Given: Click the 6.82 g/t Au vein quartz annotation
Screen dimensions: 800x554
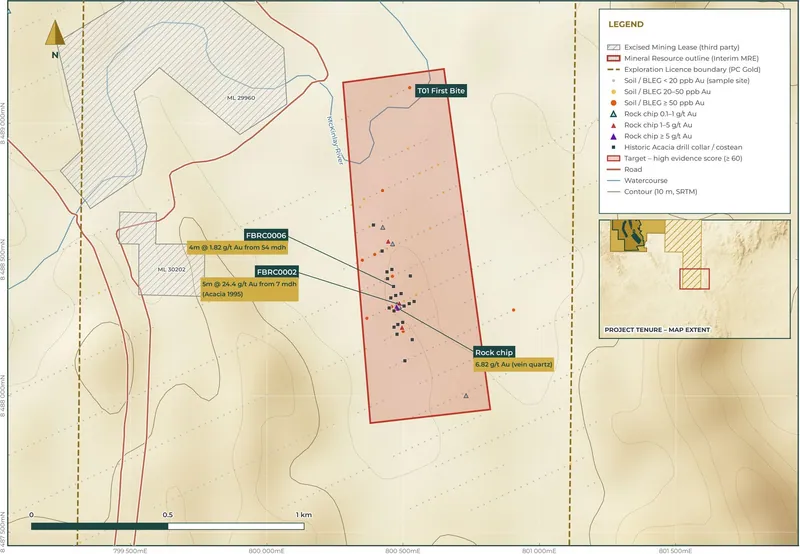Looking at the screenshot, I should [x=513, y=365].
